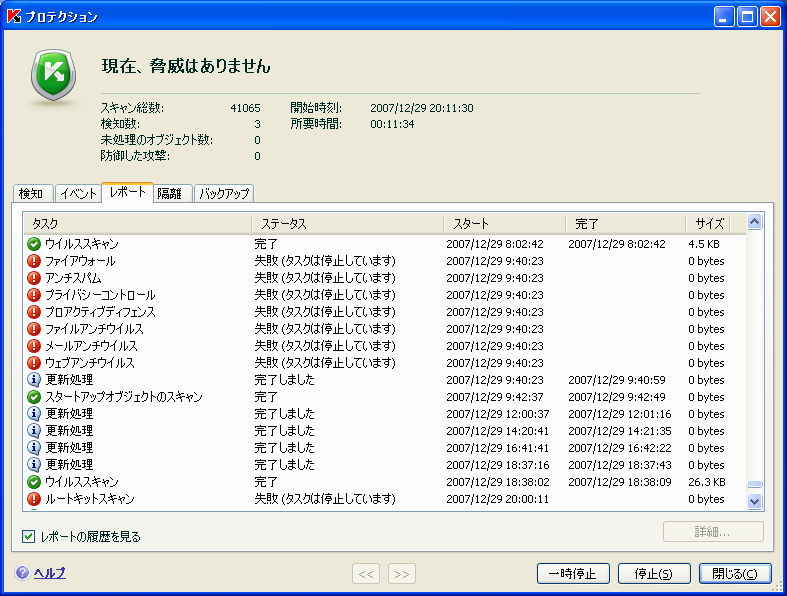Click info icon for 更新処理 started 9:40:23

pos(34,380)
